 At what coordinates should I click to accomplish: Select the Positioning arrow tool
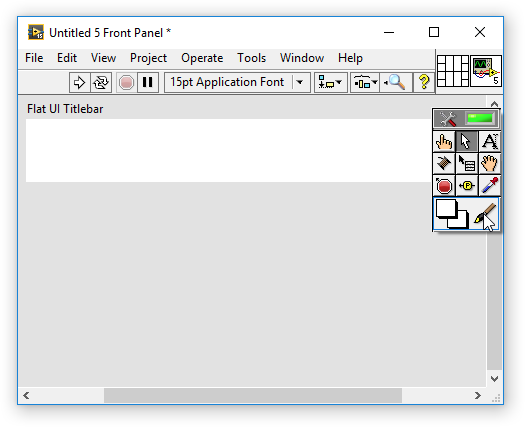click(467, 141)
